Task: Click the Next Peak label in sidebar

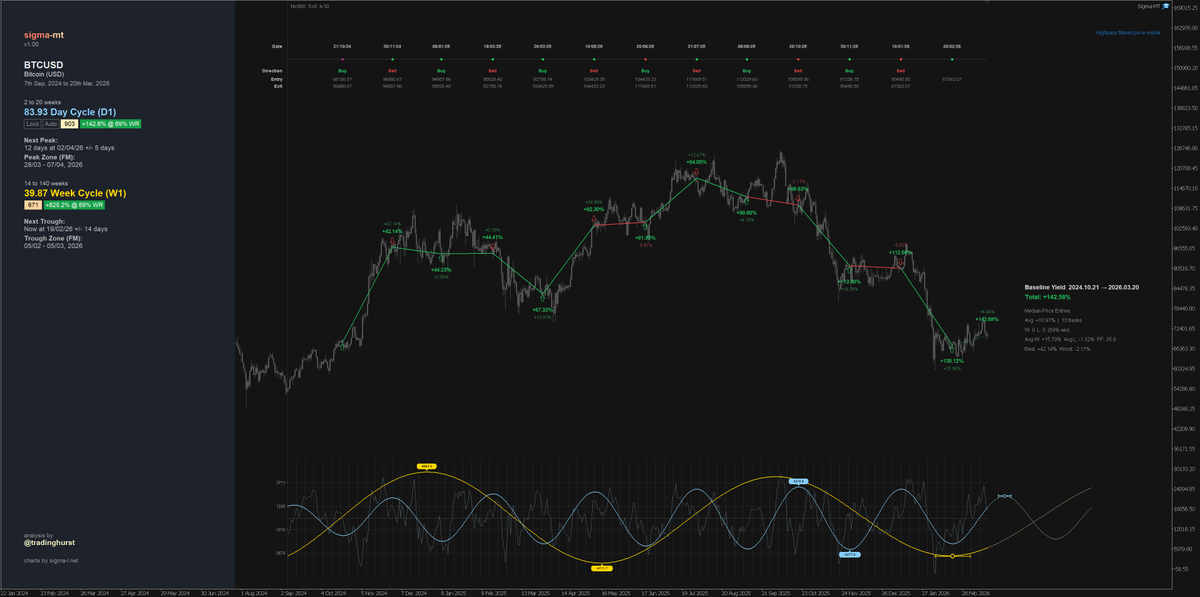Action: 41,140
